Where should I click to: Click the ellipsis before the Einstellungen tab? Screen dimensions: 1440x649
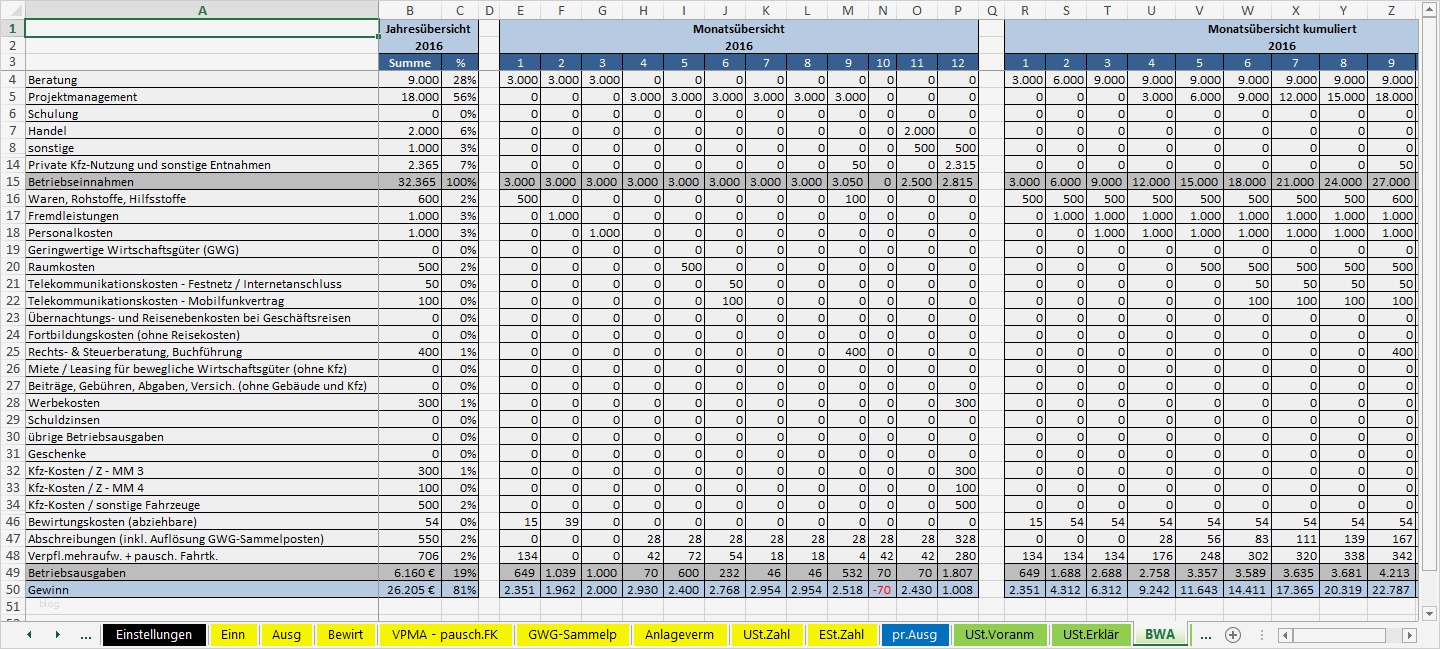pyautogui.click(x=84, y=634)
